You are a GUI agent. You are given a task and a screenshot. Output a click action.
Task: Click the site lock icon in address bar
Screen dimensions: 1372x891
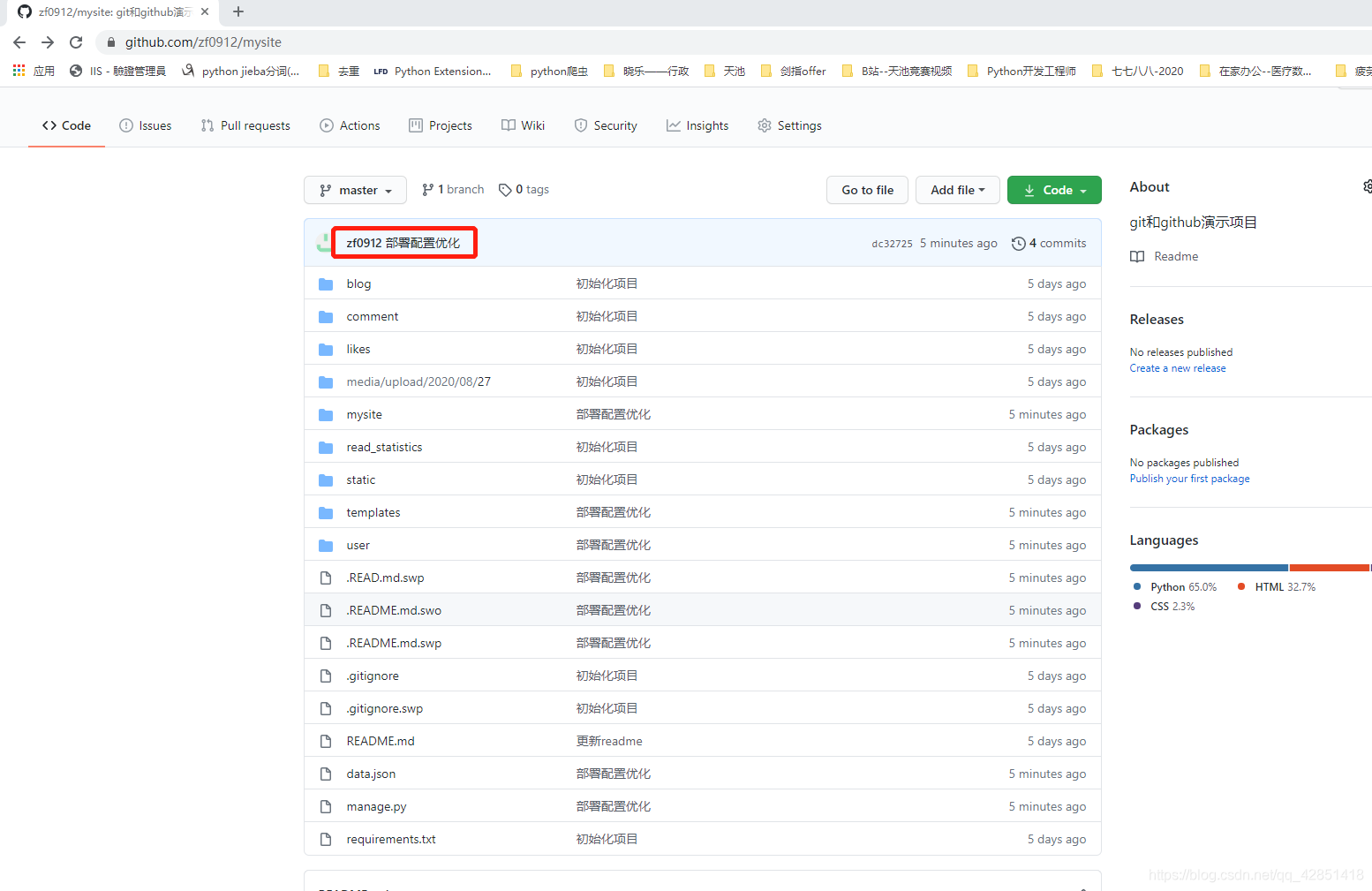[110, 42]
